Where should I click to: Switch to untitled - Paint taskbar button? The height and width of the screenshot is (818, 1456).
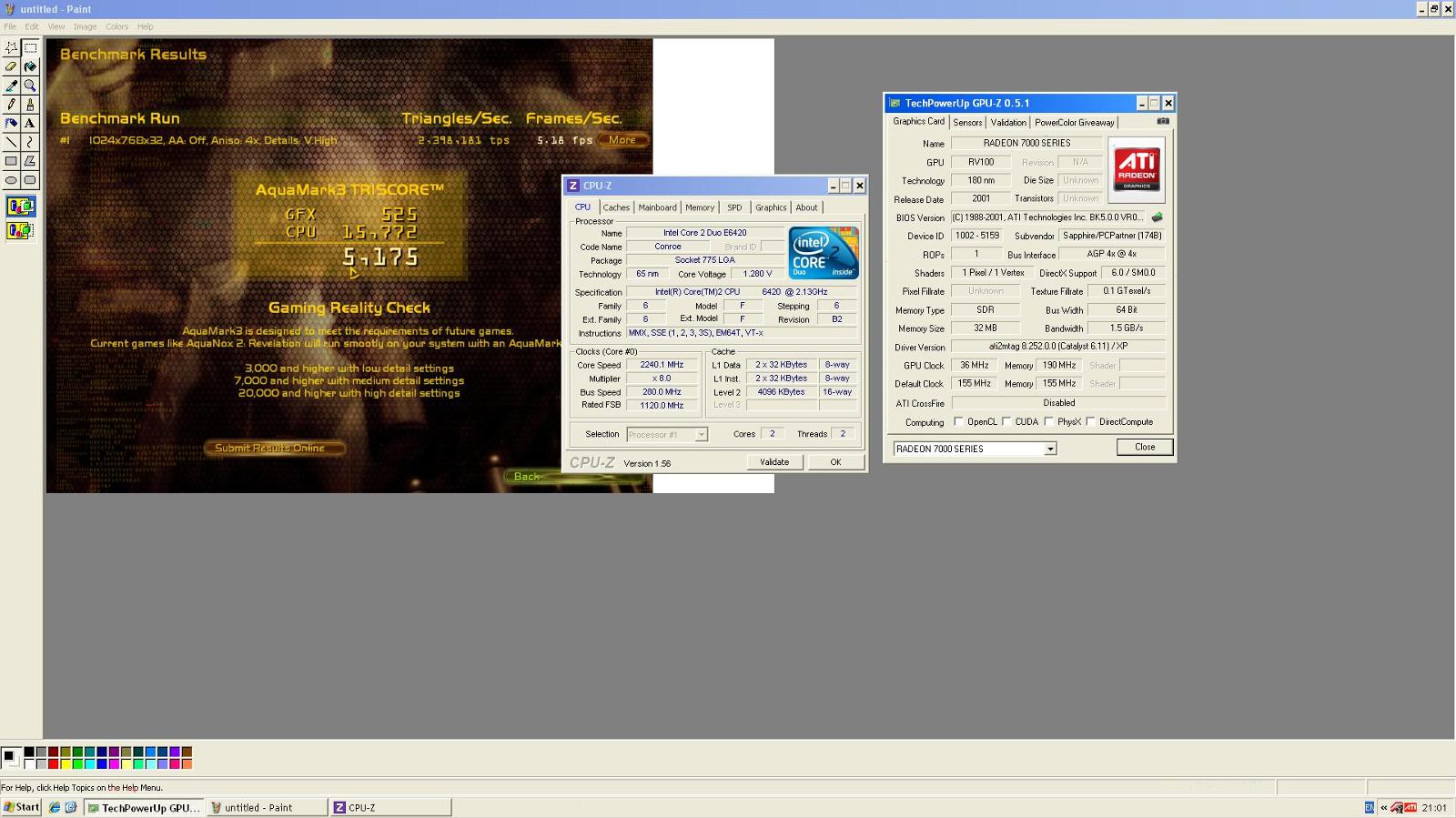coord(267,807)
